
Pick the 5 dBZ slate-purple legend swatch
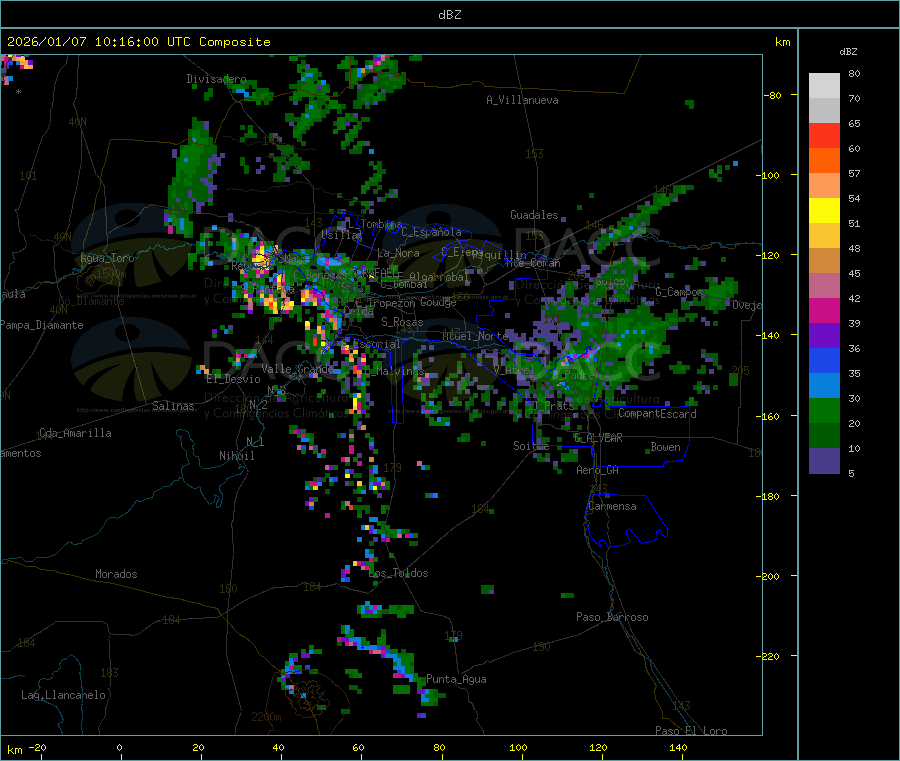pyautogui.click(x=824, y=461)
